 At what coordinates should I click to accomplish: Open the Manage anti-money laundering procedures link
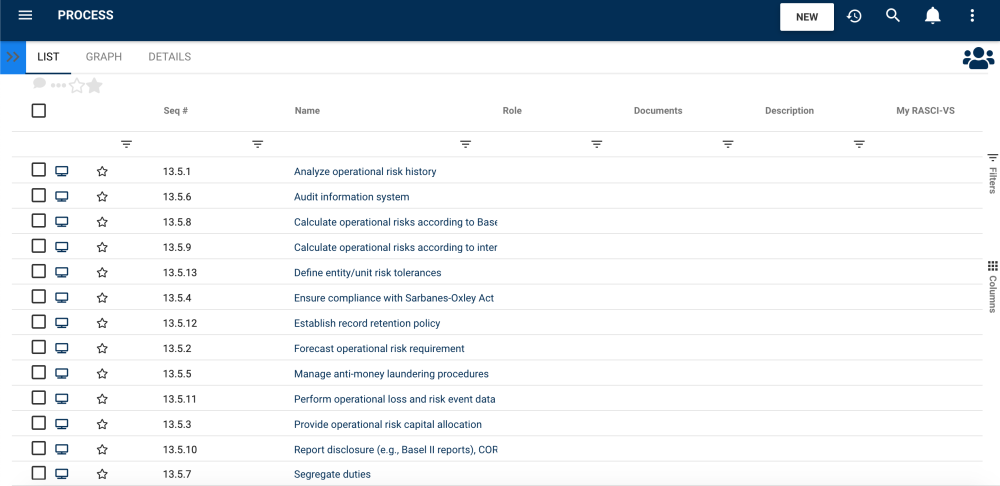[391, 374]
